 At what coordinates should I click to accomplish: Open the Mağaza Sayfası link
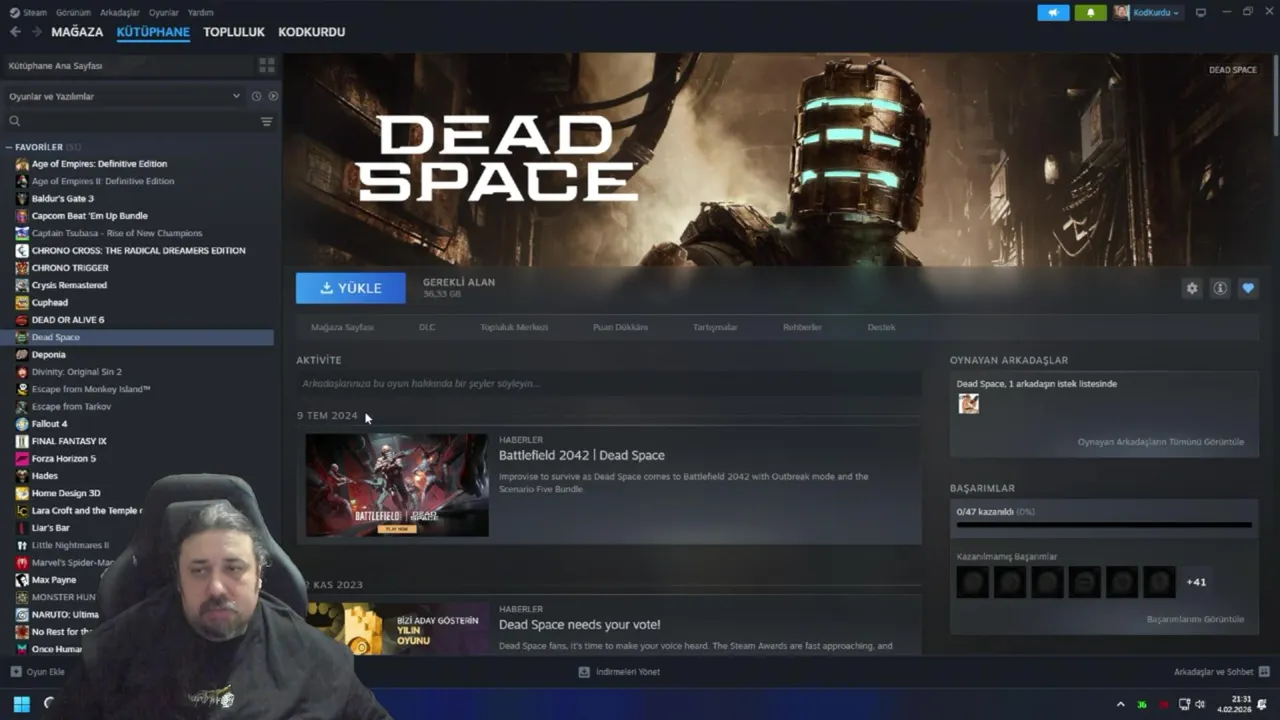[342, 327]
